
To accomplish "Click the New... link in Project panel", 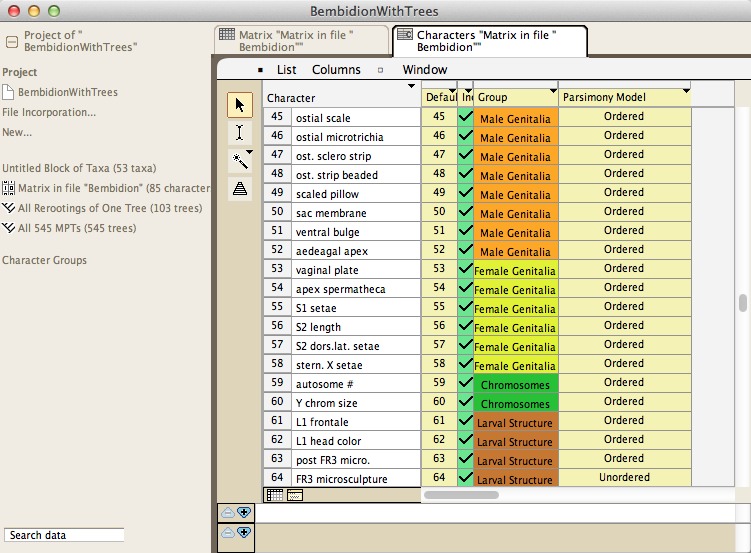I will (17, 132).
